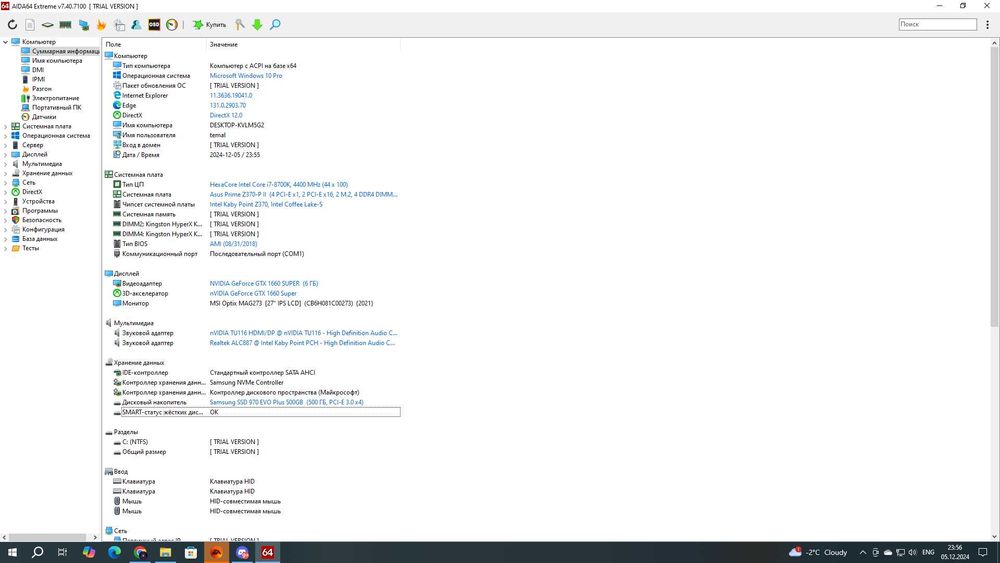Open the weather widget showing -2°C Cloudy
The image size is (1000, 563).
(818, 552)
